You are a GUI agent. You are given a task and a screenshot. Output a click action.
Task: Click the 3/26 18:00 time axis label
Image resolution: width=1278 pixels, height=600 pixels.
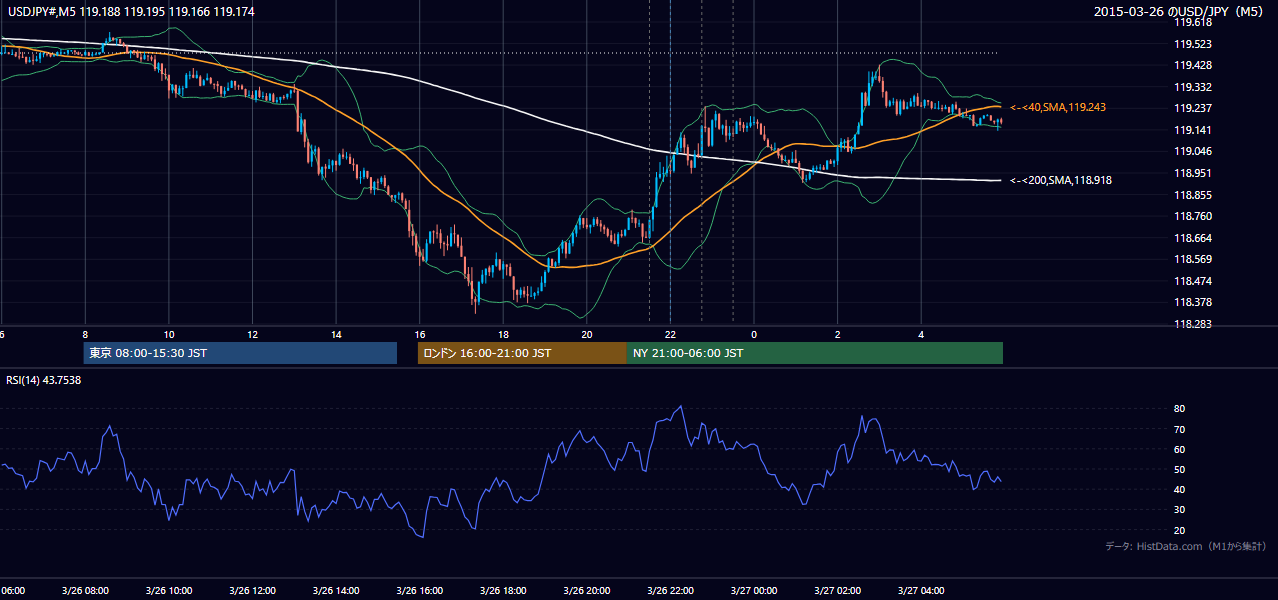[503, 590]
